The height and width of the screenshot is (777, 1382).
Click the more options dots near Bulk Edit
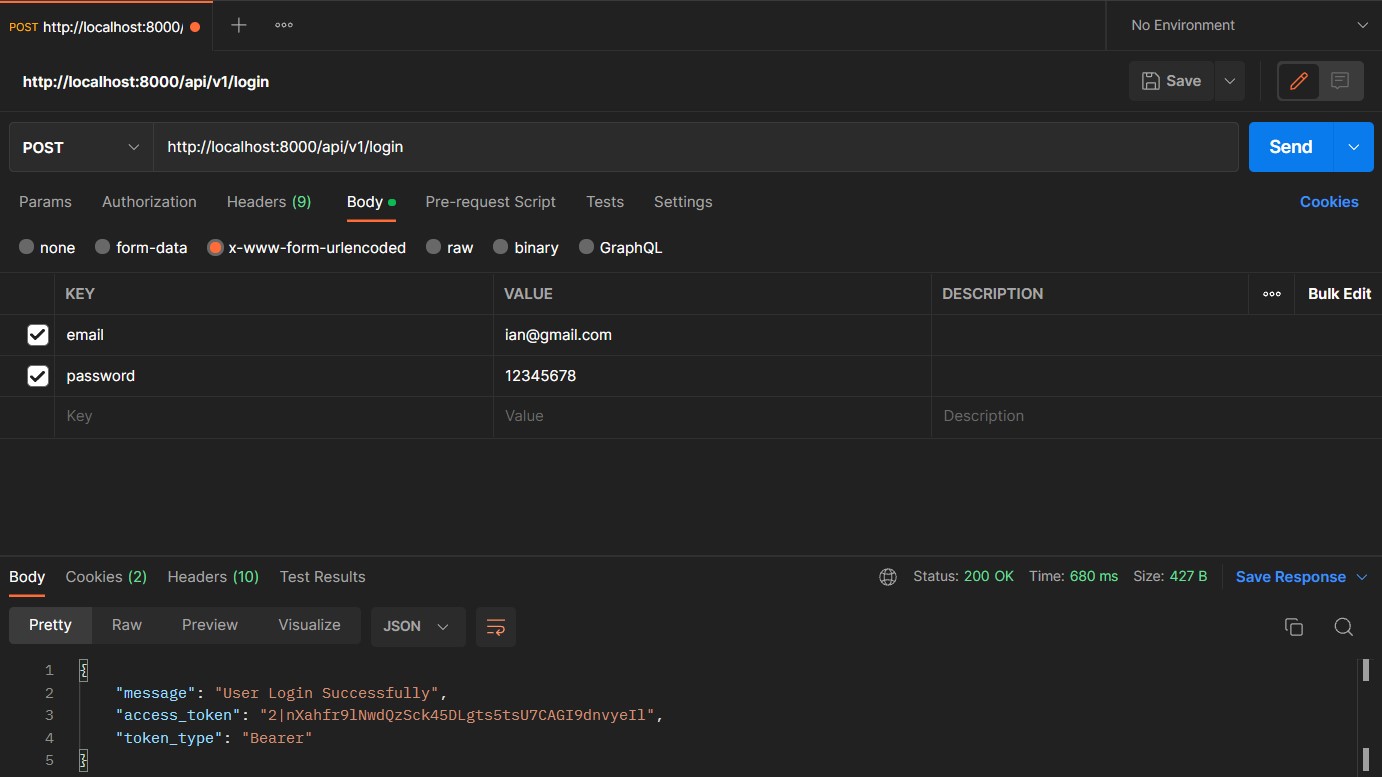(x=1272, y=293)
